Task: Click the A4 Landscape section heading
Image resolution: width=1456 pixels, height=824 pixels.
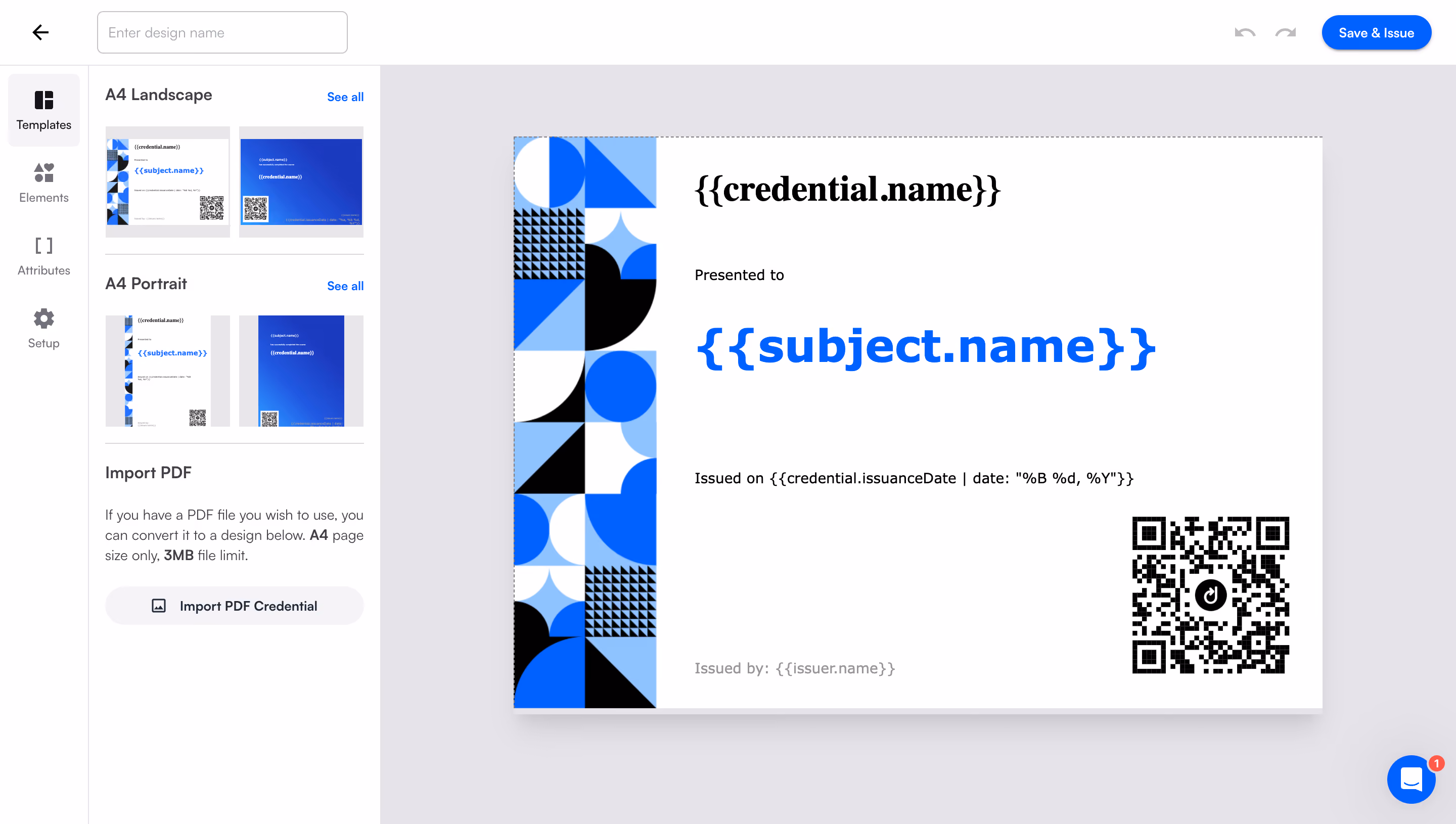Action: pyautogui.click(x=158, y=95)
